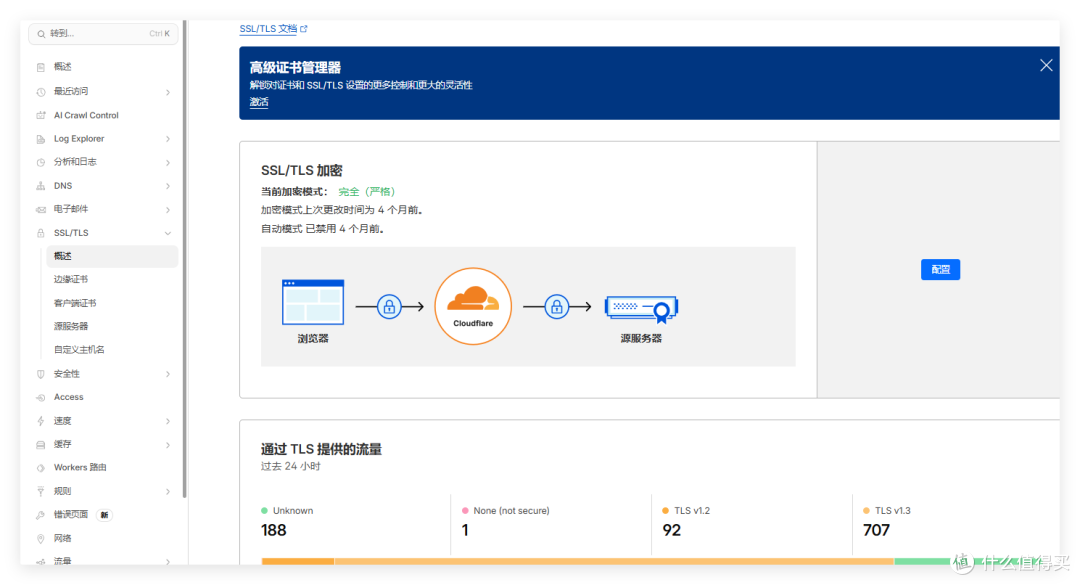Click the TLS v1.3 value 707

(x=876, y=531)
